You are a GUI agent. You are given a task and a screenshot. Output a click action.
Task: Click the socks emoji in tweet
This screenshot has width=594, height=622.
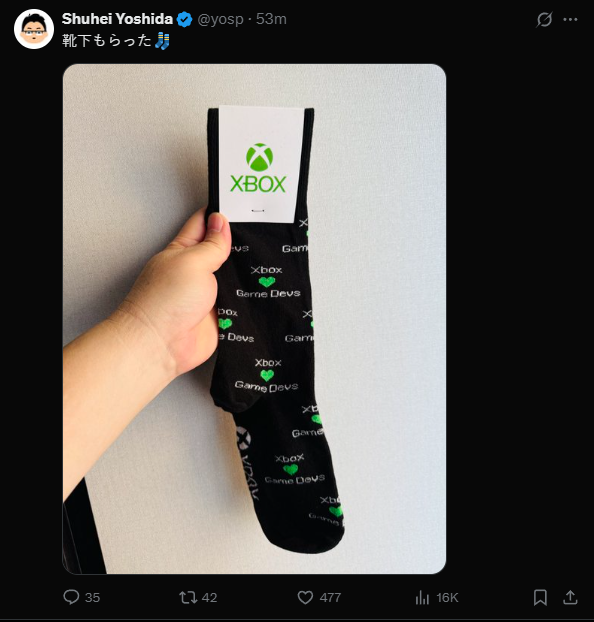coord(162,41)
